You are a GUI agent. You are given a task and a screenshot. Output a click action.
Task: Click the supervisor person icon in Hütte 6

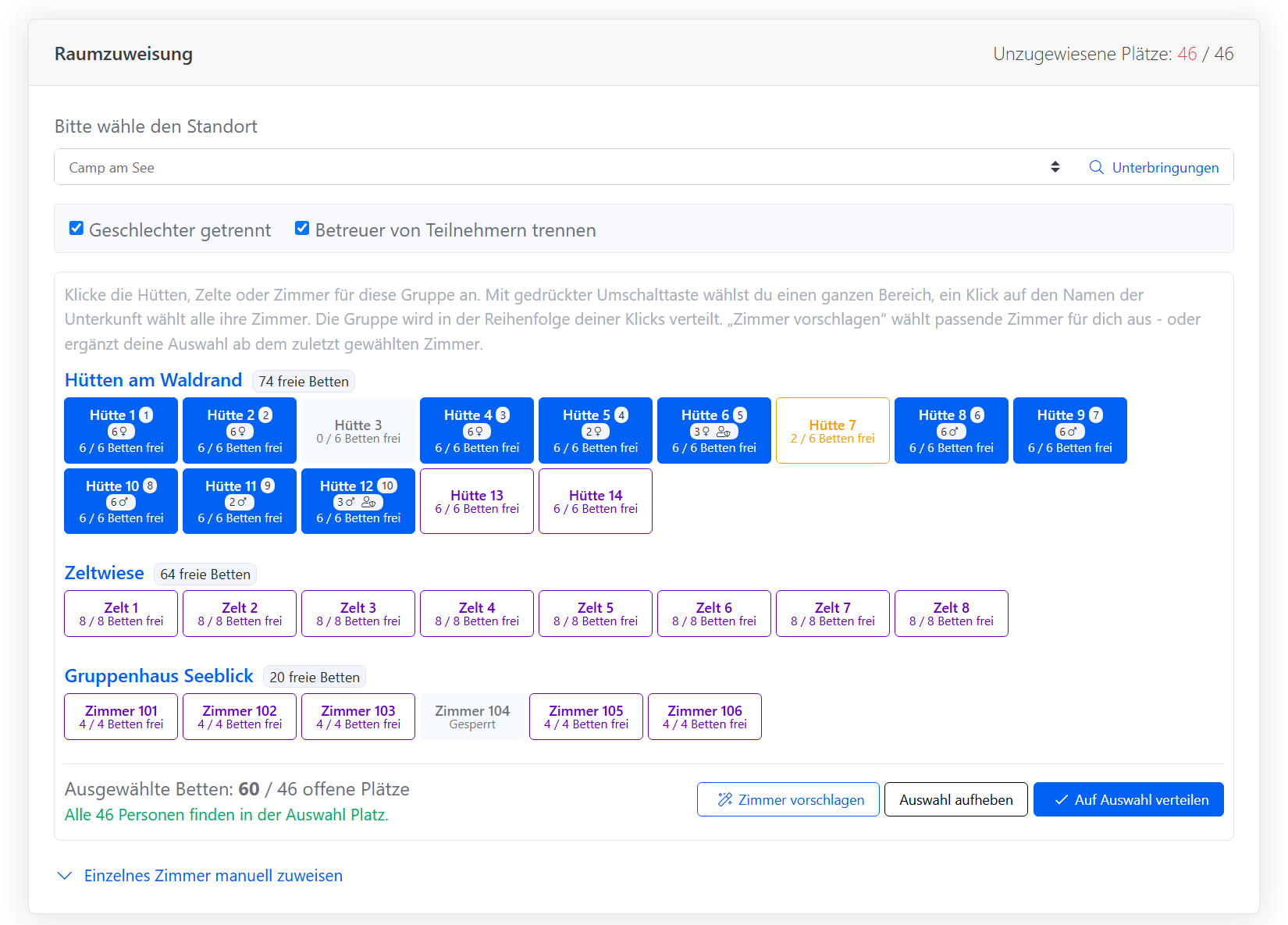point(723,431)
